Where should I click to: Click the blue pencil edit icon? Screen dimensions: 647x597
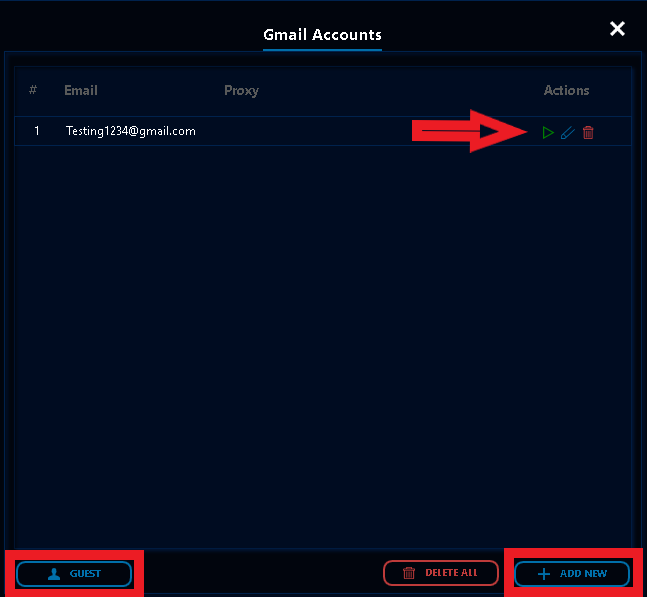pyautogui.click(x=567, y=132)
